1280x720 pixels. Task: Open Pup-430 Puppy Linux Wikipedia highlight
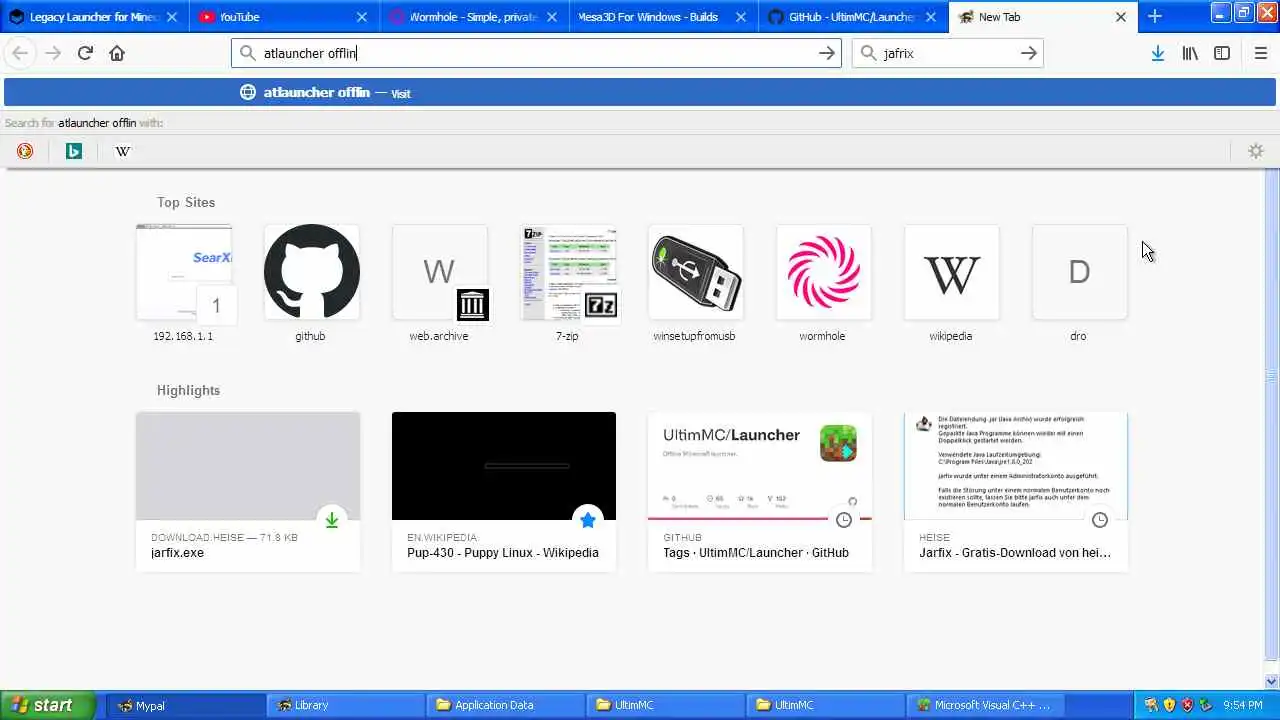coord(504,491)
